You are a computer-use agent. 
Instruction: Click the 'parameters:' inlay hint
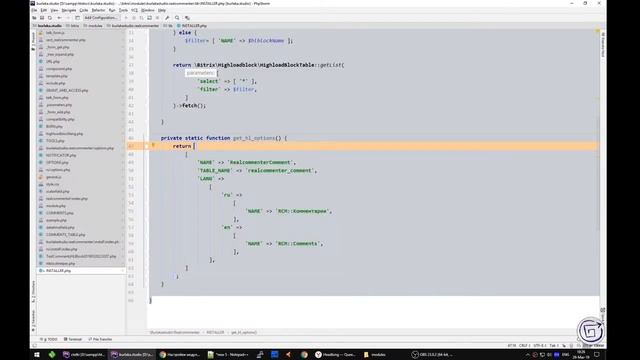pyautogui.click(x=200, y=73)
